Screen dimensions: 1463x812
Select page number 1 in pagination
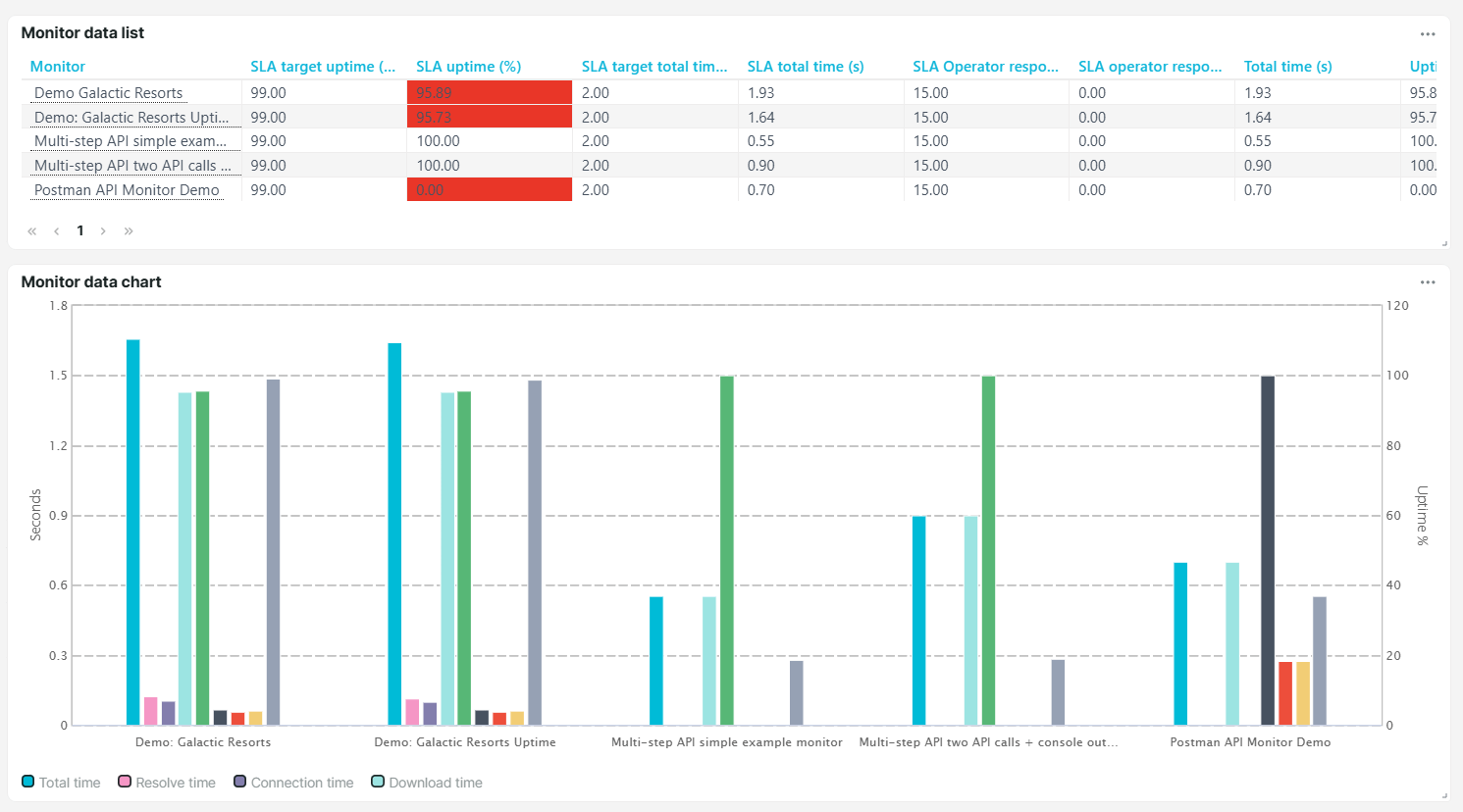(x=80, y=231)
